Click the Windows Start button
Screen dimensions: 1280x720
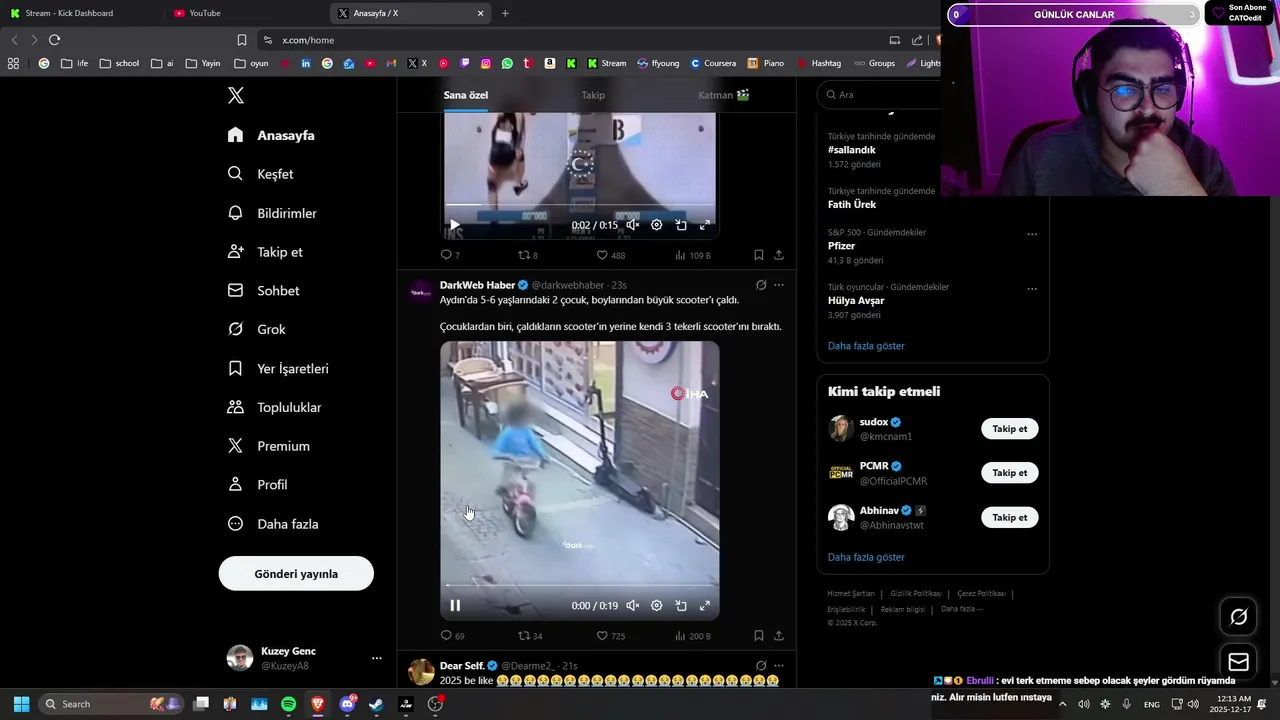pyautogui.click(x=21, y=704)
